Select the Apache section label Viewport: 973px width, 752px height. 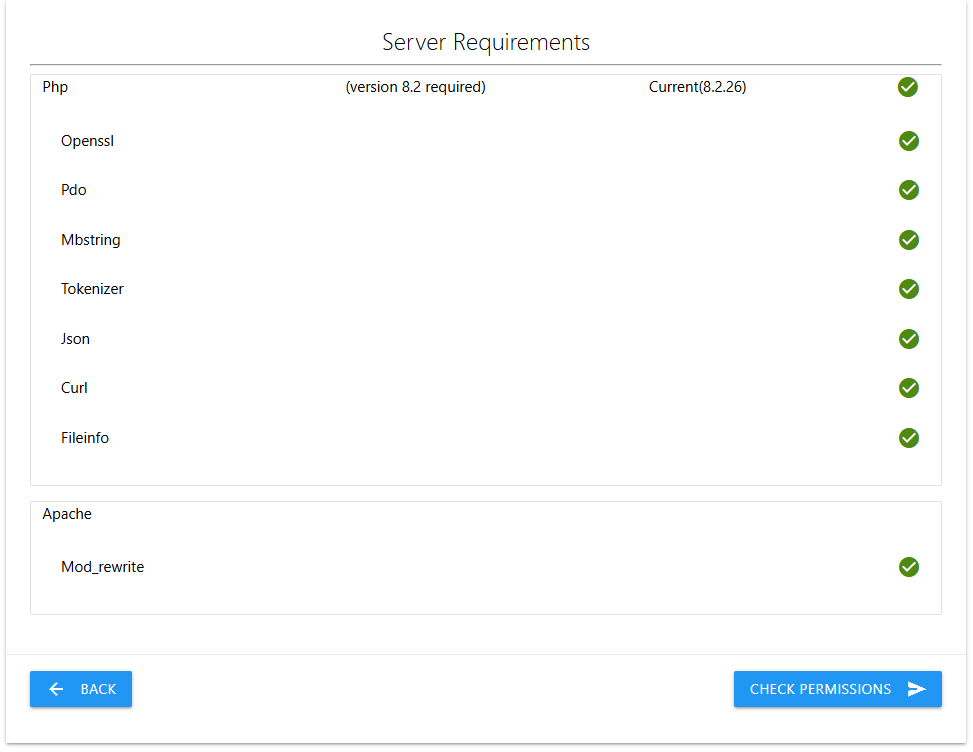click(67, 514)
